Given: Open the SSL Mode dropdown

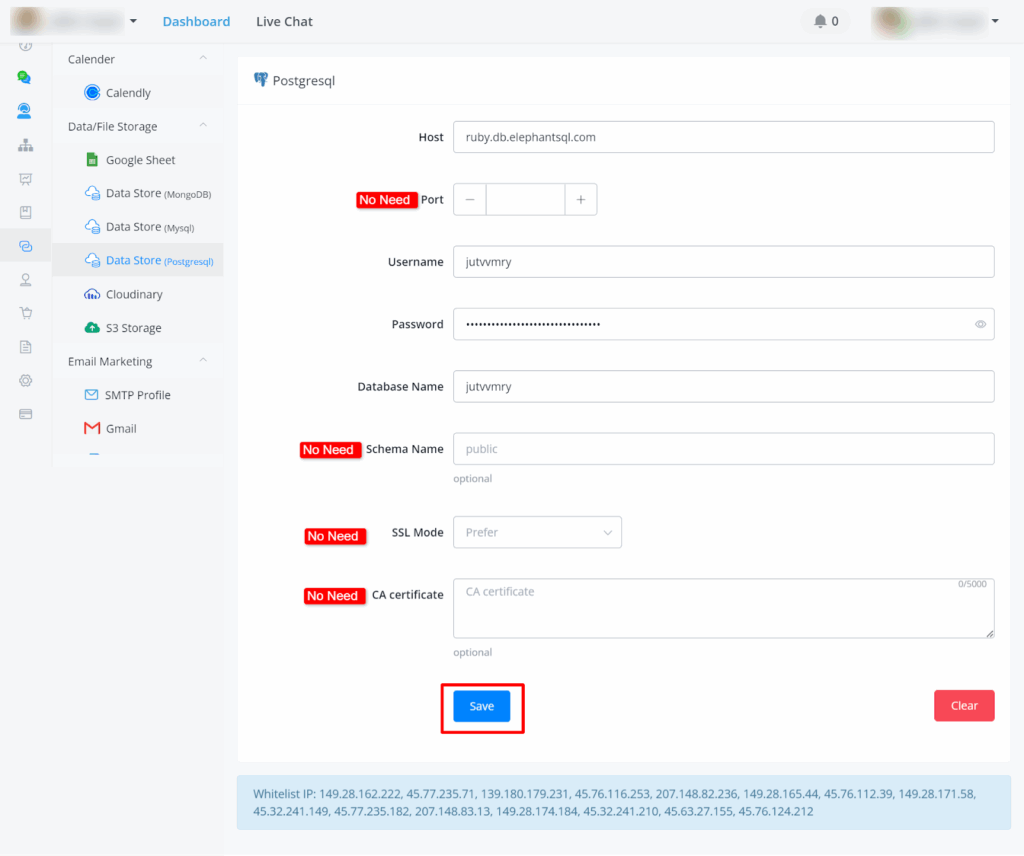Looking at the screenshot, I should pyautogui.click(x=537, y=532).
